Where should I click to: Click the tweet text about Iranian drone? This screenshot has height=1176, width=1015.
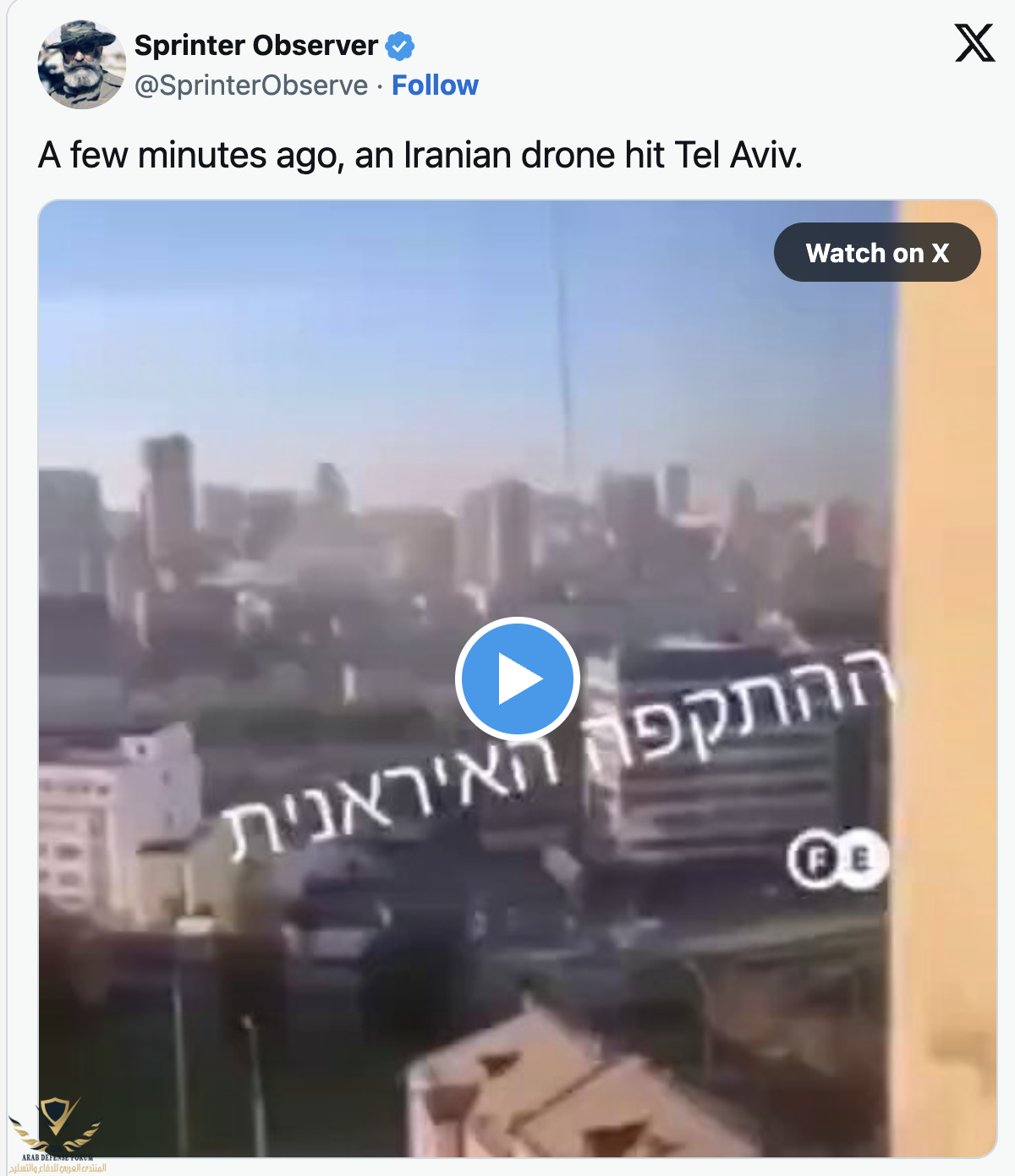420,156
